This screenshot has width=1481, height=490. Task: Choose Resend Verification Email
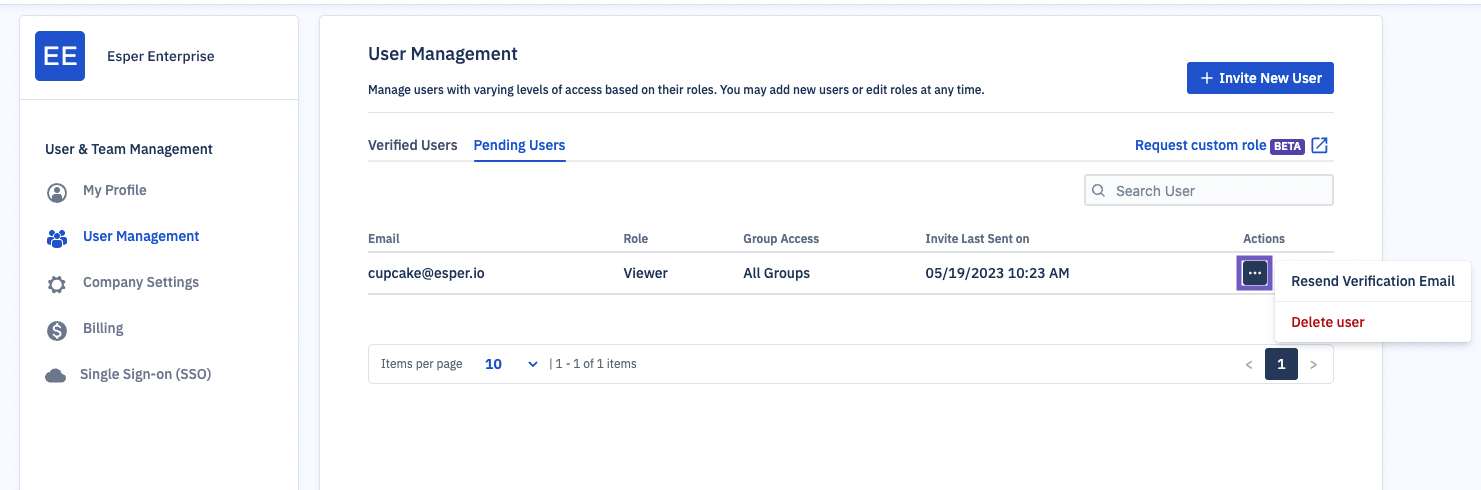[x=1373, y=281]
